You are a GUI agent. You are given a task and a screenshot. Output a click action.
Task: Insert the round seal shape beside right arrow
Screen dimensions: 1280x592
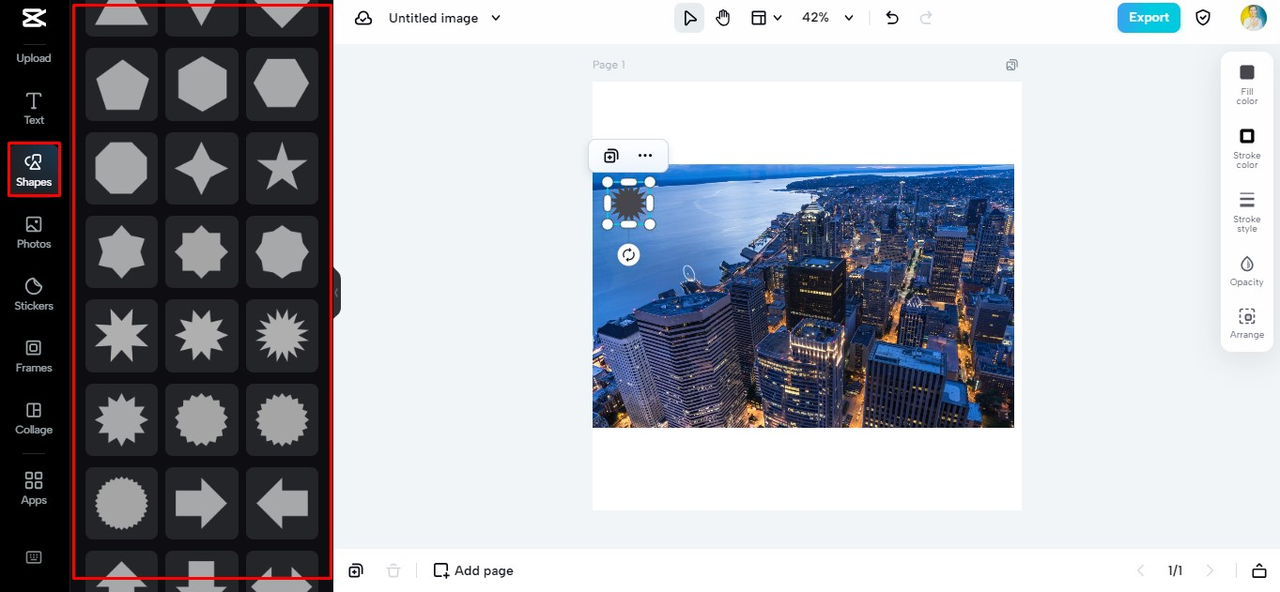[x=122, y=503]
